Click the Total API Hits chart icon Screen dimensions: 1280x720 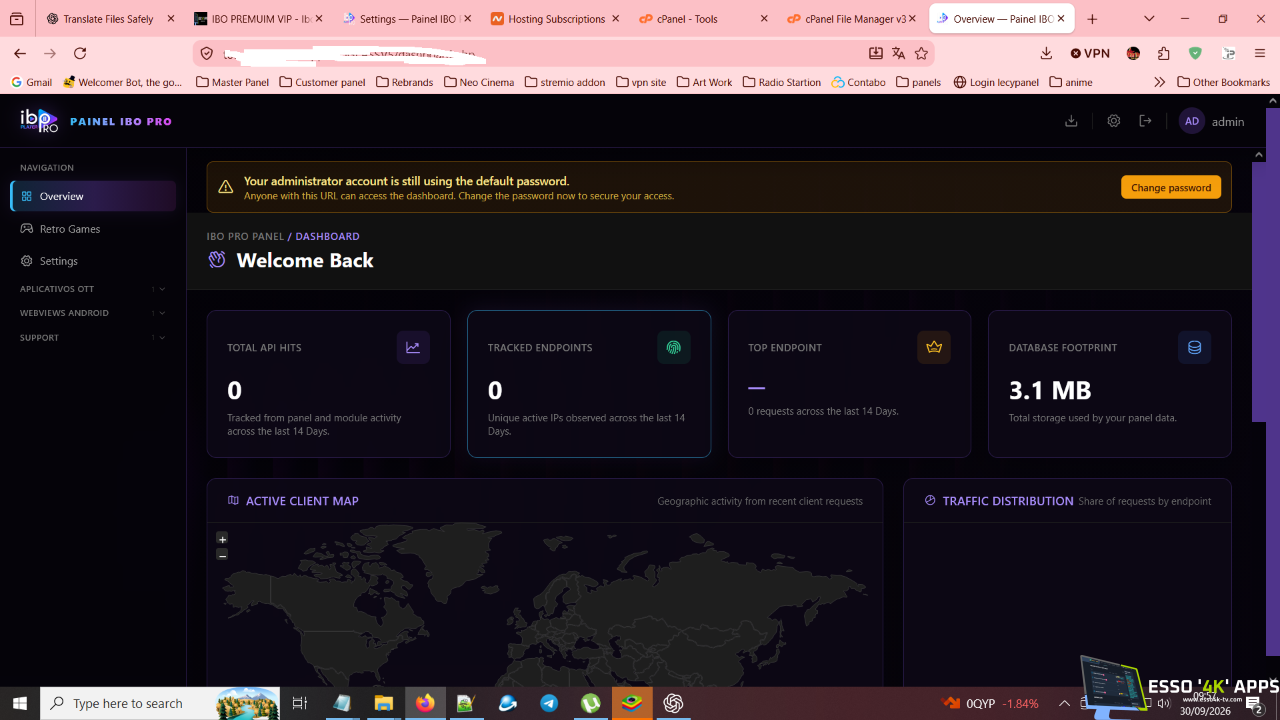pyautogui.click(x=413, y=348)
